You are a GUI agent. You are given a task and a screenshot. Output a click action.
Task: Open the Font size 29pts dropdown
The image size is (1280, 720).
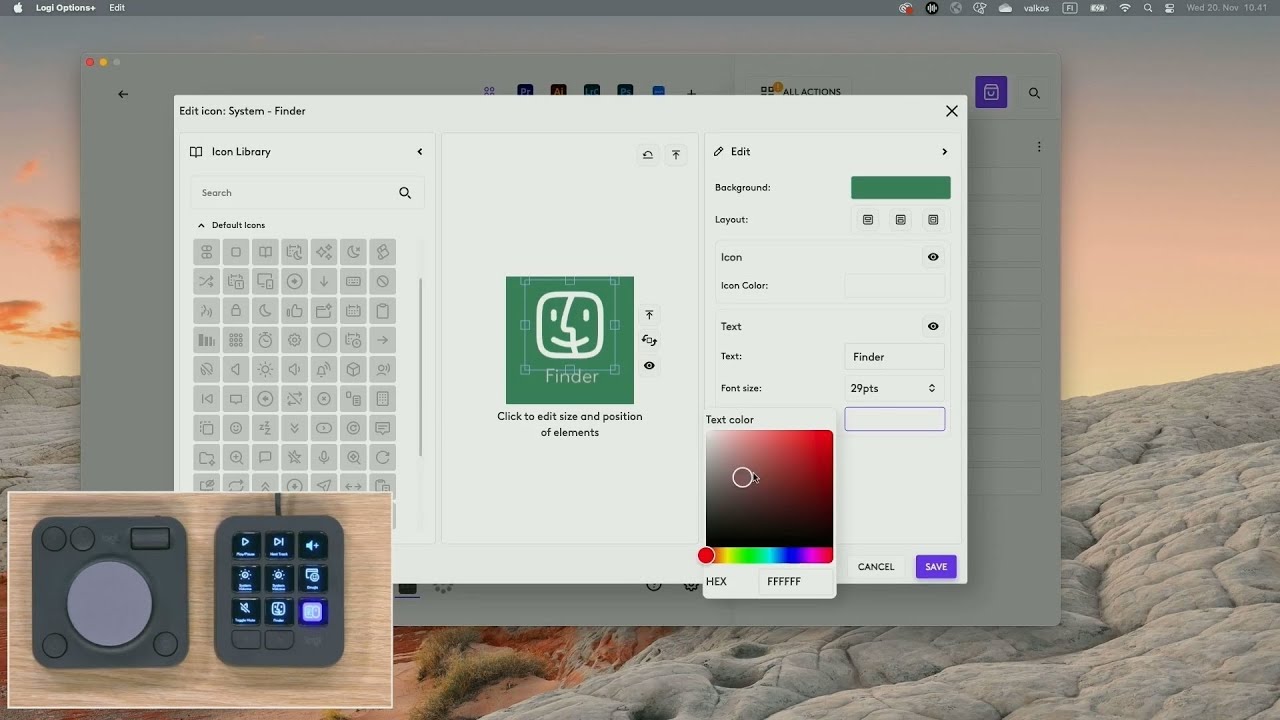coord(894,388)
